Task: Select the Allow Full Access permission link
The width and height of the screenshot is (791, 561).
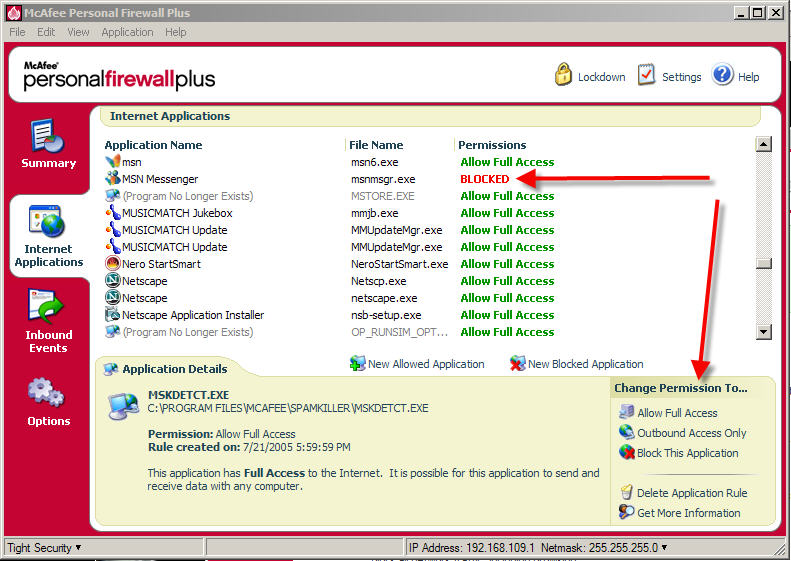Action: [x=677, y=413]
